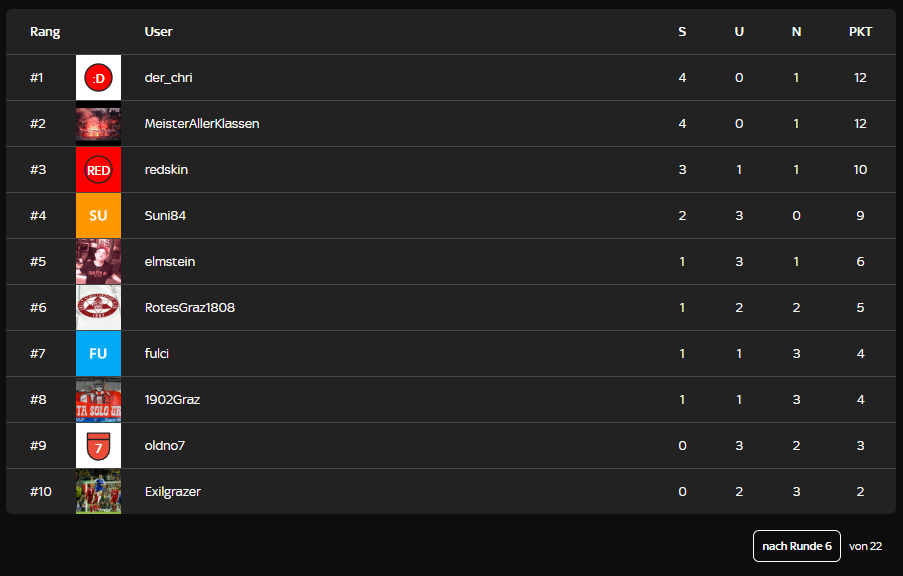Click the Rang column header
This screenshot has width=903, height=576.
tap(45, 32)
